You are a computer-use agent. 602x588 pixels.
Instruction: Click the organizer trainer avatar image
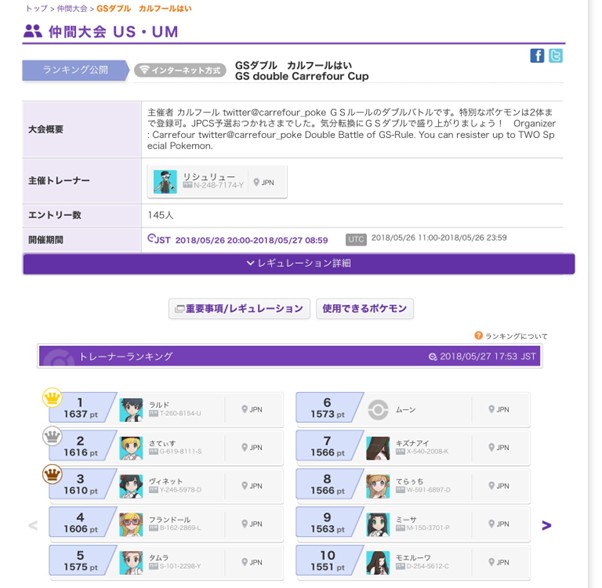165,182
